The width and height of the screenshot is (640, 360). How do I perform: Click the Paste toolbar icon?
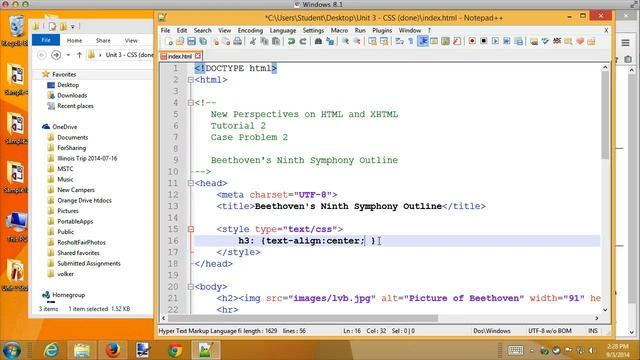[276, 41]
